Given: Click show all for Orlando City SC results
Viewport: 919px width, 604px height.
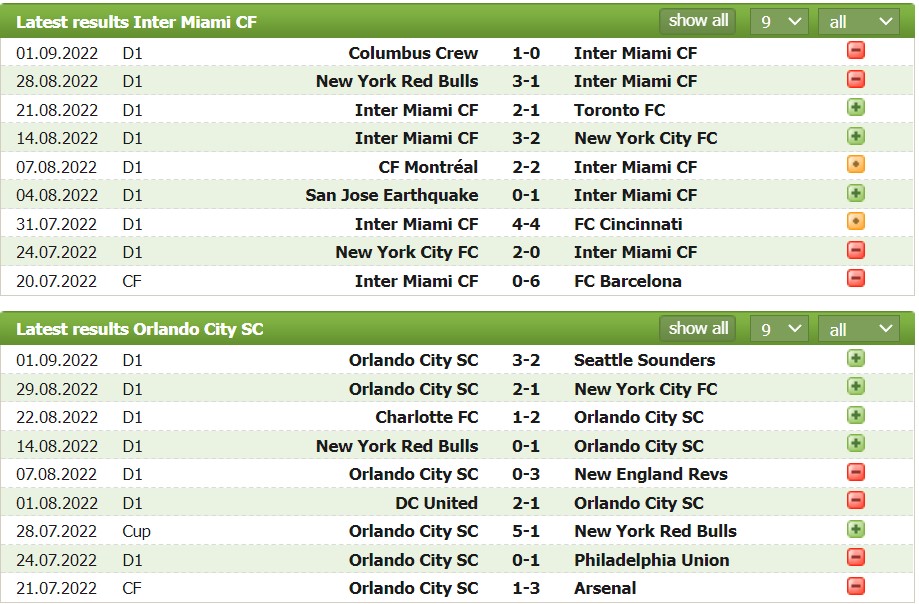Looking at the screenshot, I should (x=697, y=328).
